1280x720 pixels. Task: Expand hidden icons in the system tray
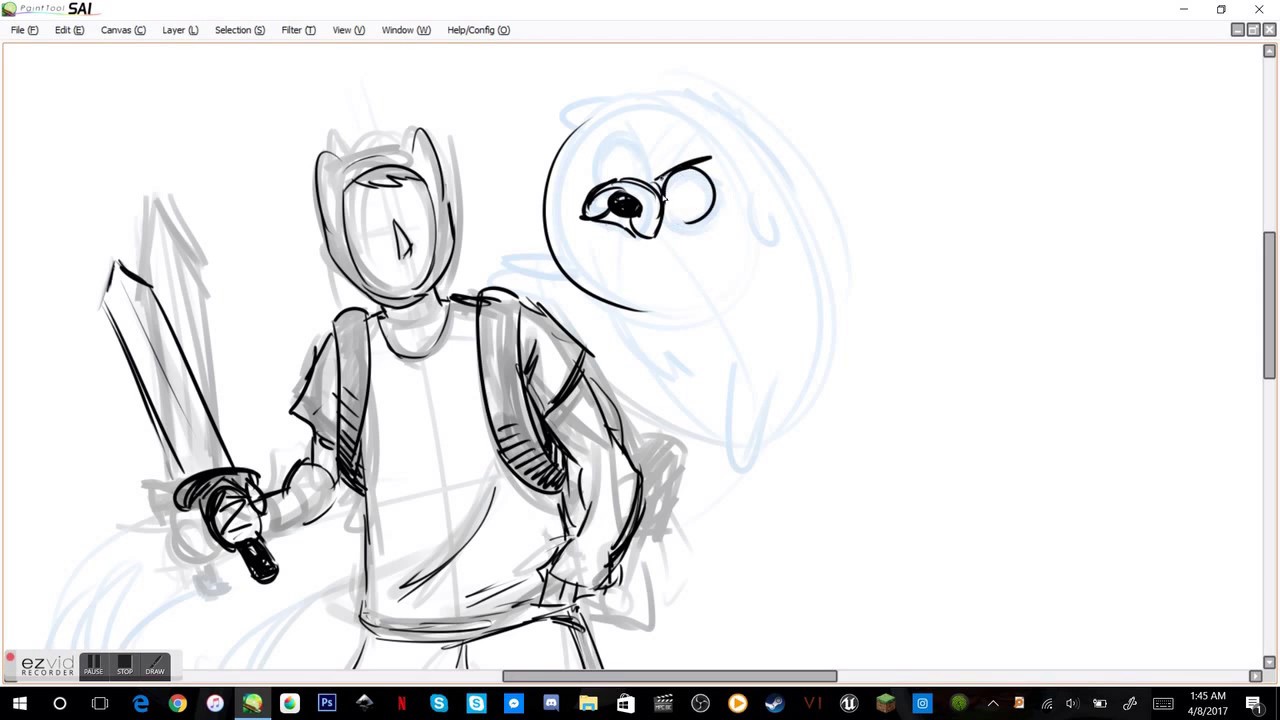coord(993,703)
